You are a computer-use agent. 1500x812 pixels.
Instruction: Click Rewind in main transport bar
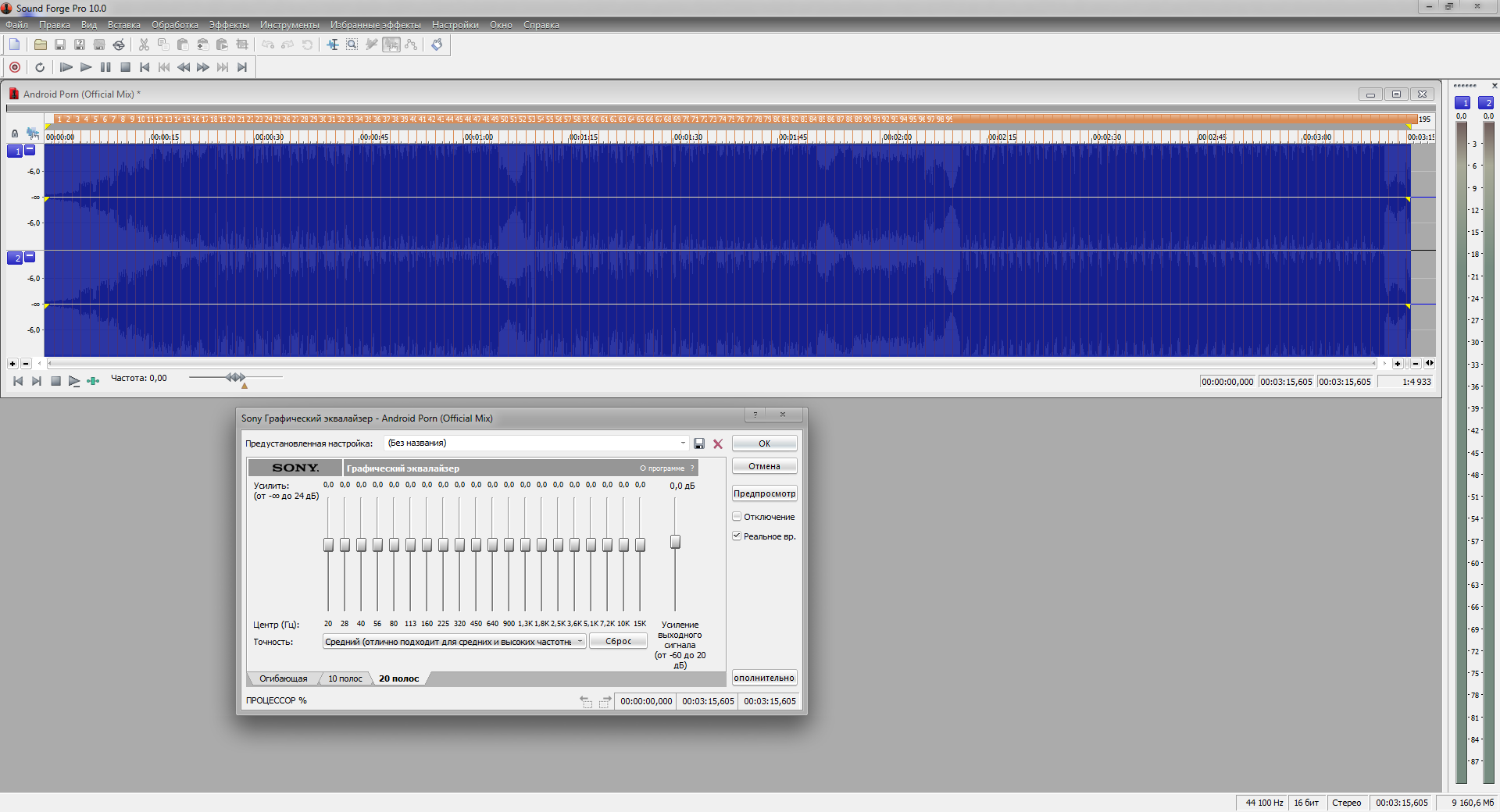[184, 67]
